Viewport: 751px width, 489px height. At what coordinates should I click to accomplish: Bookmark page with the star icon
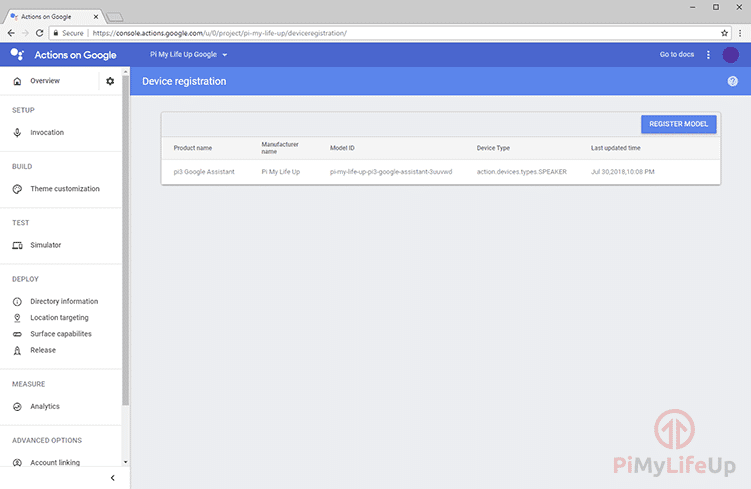724,33
